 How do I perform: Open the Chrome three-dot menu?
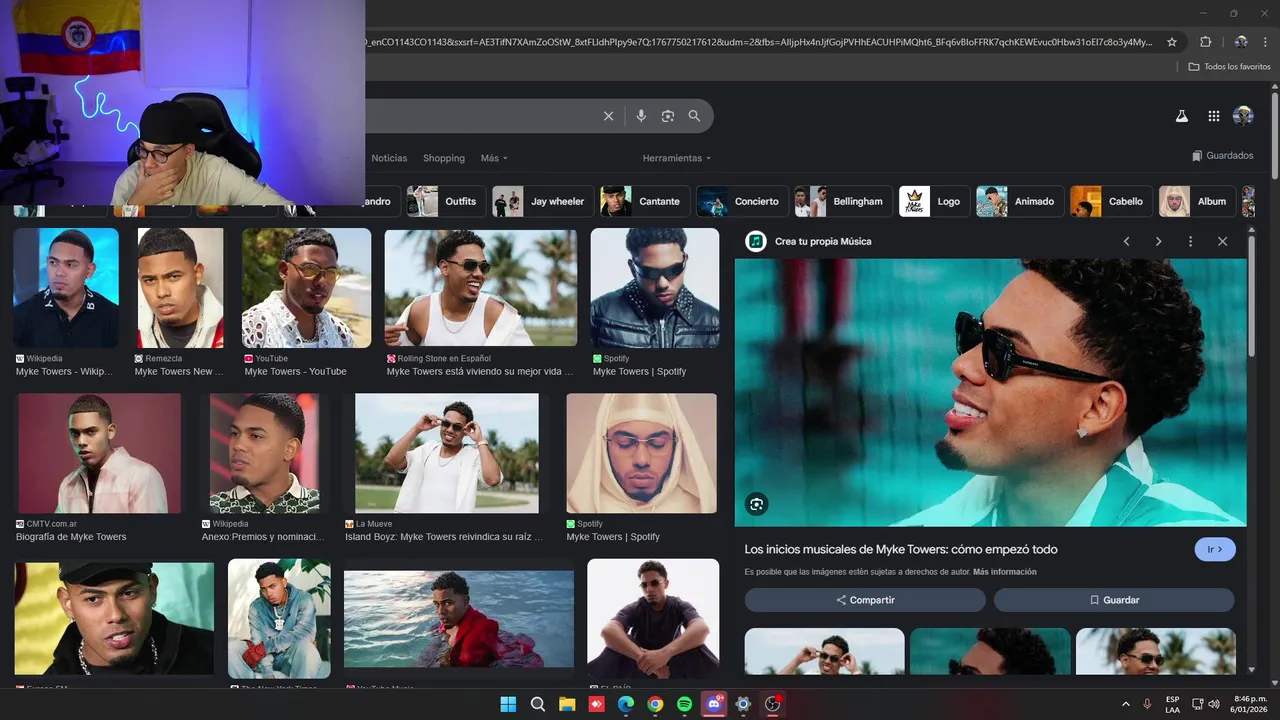point(1265,42)
